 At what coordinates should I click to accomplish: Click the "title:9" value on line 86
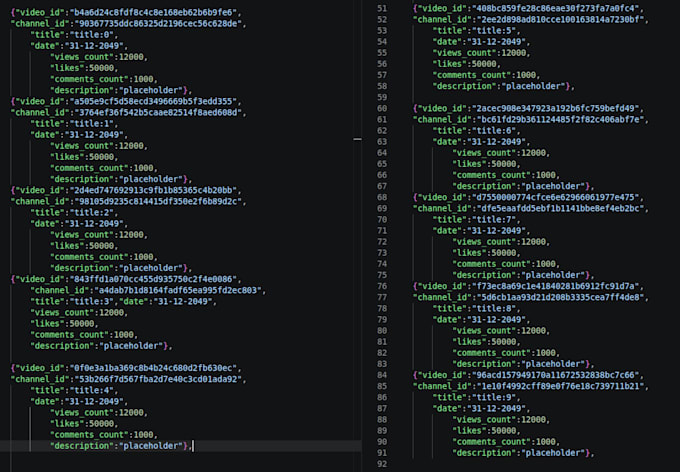pos(495,397)
